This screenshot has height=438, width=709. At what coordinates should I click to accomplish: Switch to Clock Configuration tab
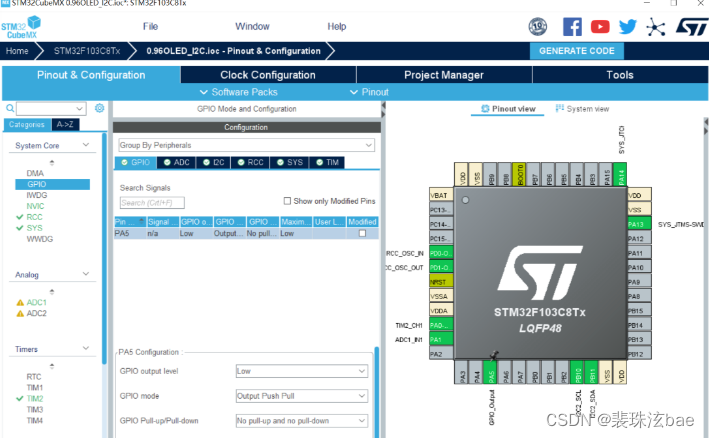point(268,75)
